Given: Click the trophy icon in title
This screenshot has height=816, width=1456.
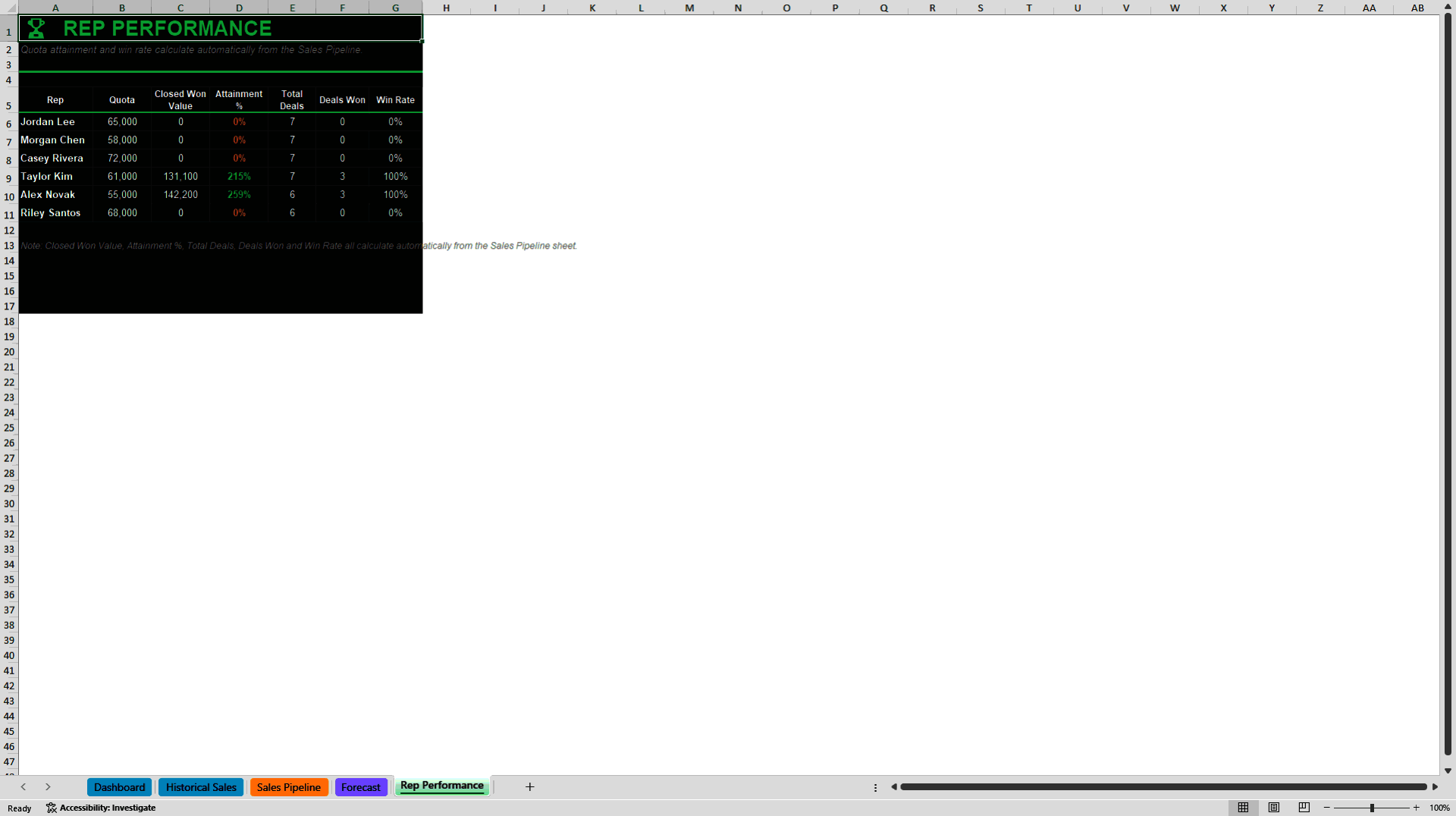Looking at the screenshot, I should click(36, 28).
